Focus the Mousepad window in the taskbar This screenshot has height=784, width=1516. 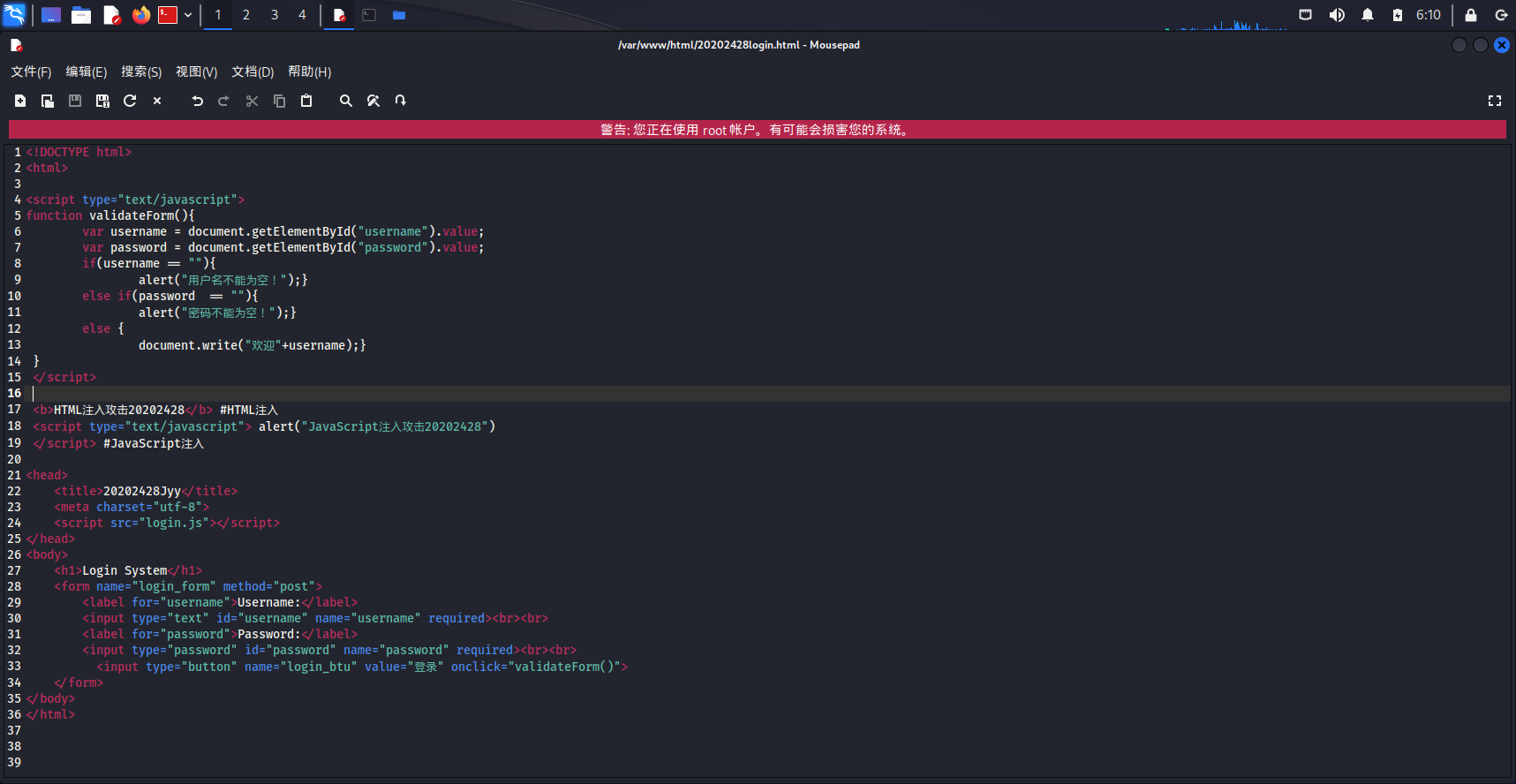click(339, 15)
